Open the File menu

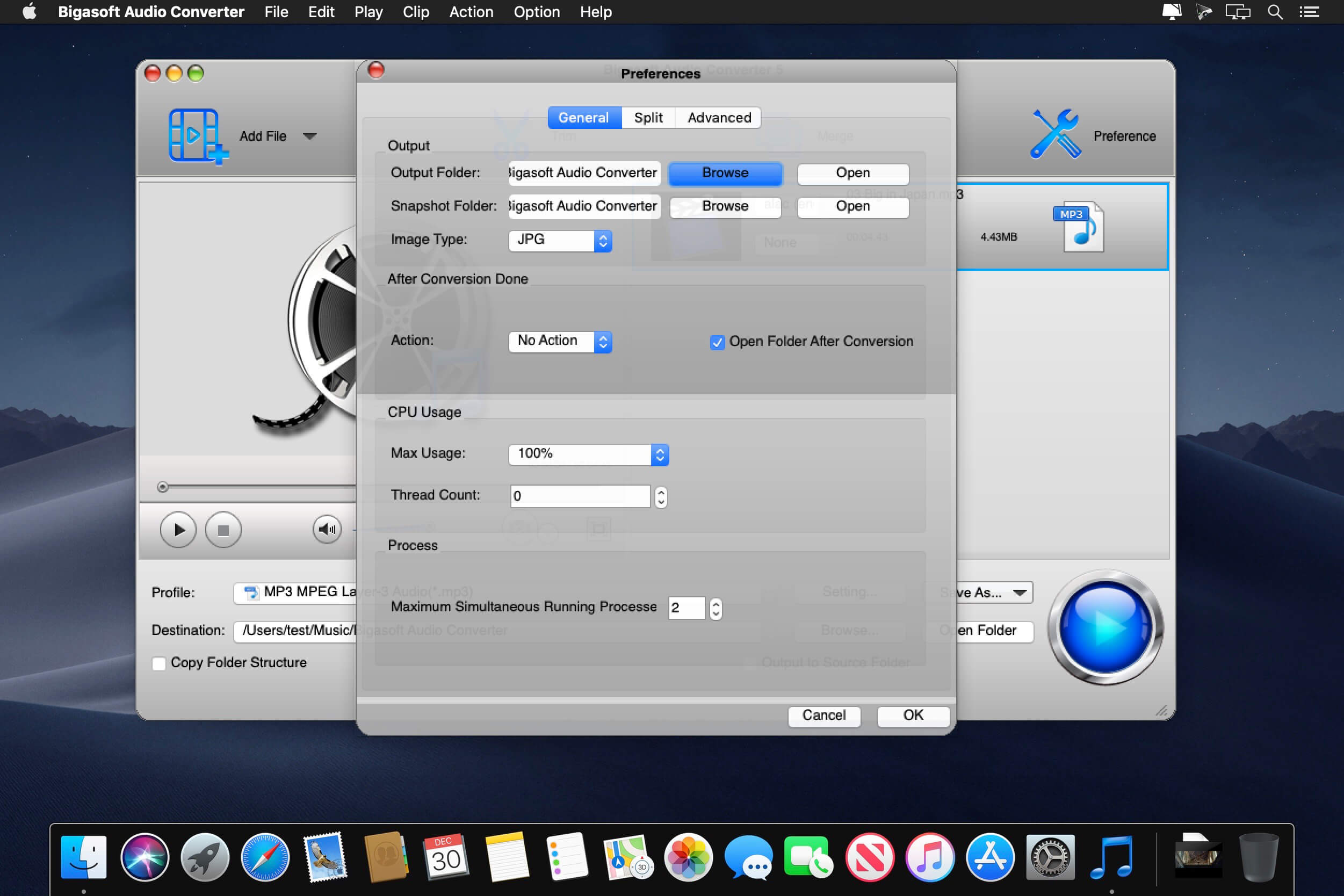(x=276, y=12)
